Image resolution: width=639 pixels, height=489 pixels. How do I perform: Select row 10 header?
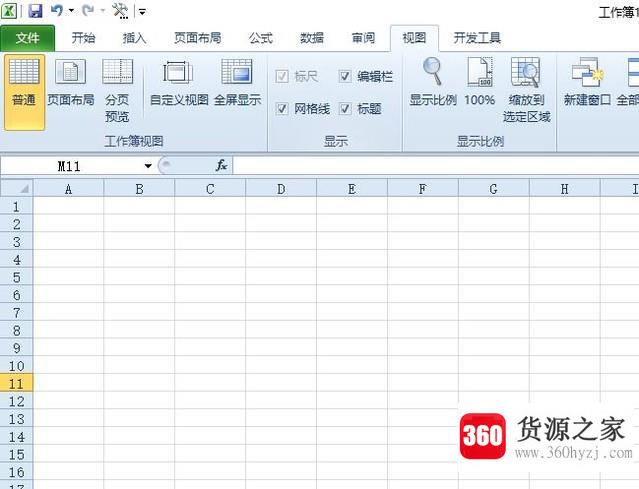16,366
